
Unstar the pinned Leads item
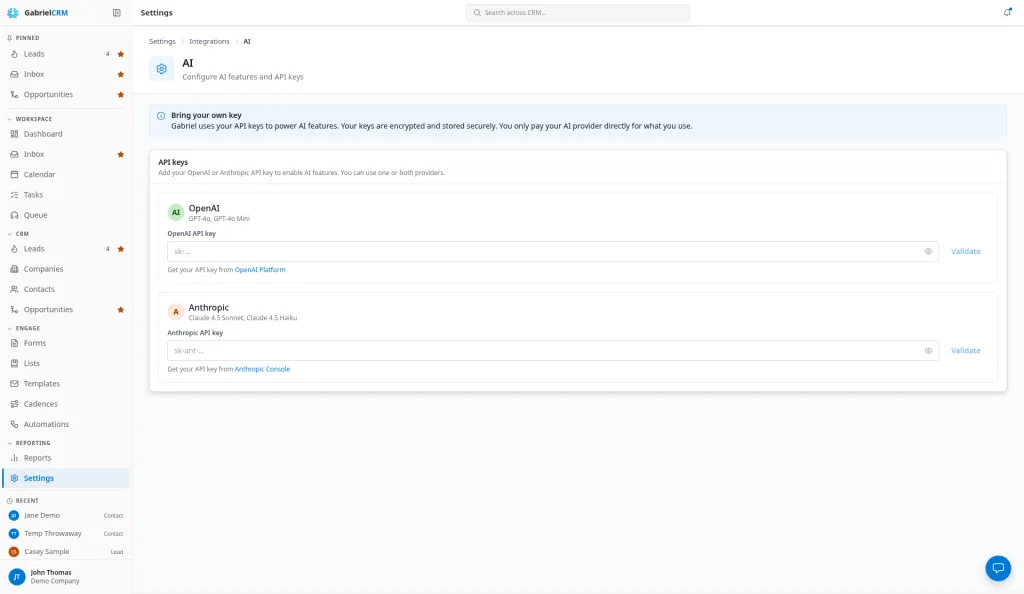pos(121,54)
